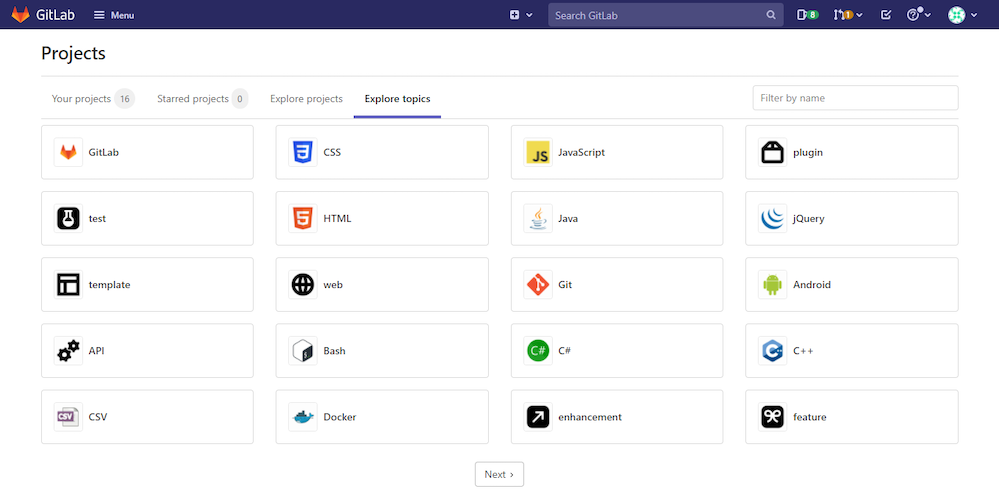Click the jQuery swirl icon

coord(772,219)
